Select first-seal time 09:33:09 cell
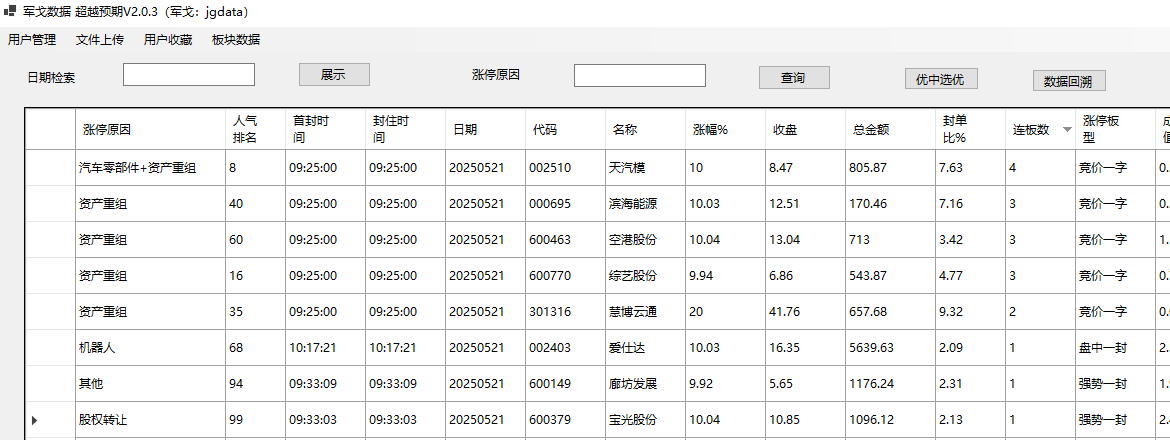The image size is (1170, 440). pyautogui.click(x=325, y=383)
